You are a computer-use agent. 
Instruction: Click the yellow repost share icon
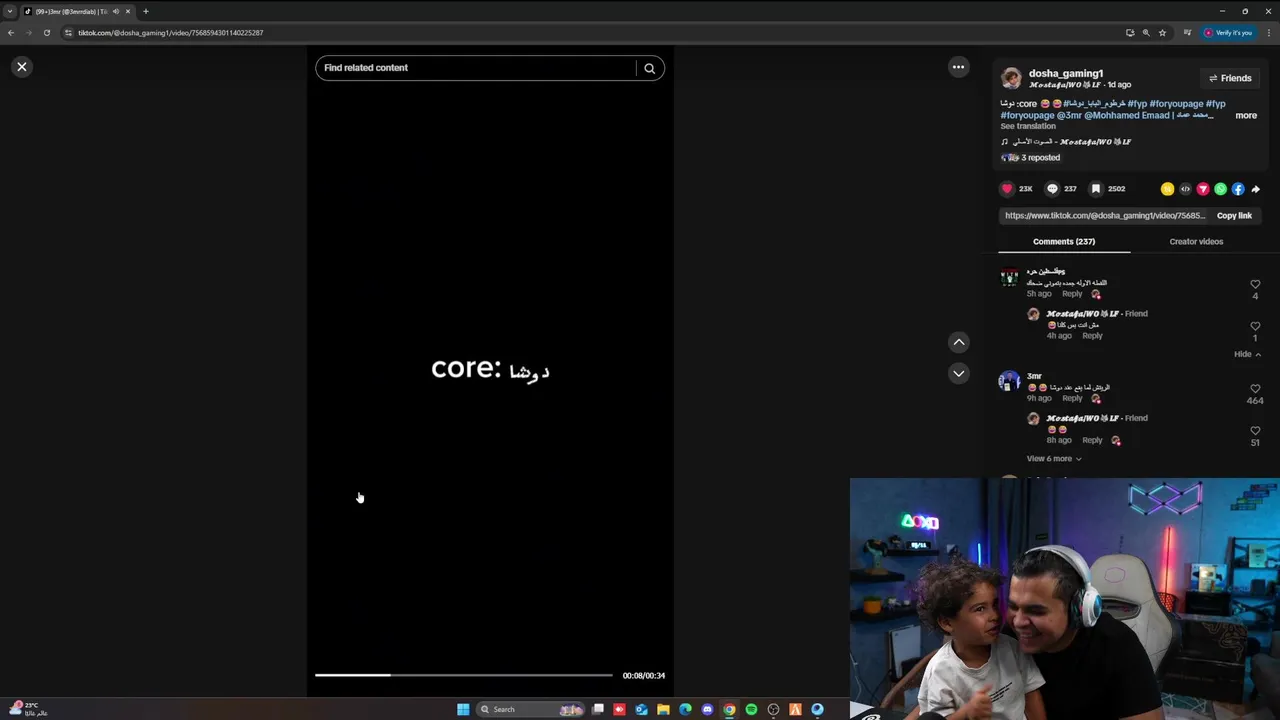1167,189
